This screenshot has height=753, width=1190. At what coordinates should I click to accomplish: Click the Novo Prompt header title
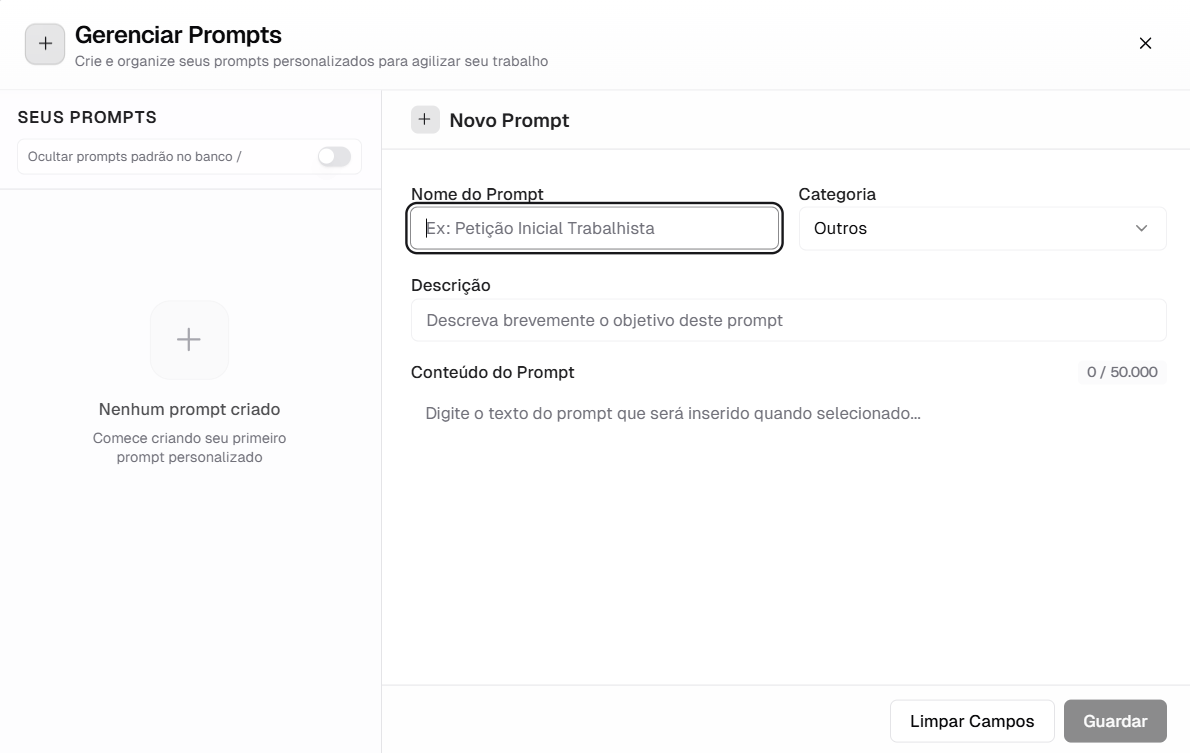[509, 120]
